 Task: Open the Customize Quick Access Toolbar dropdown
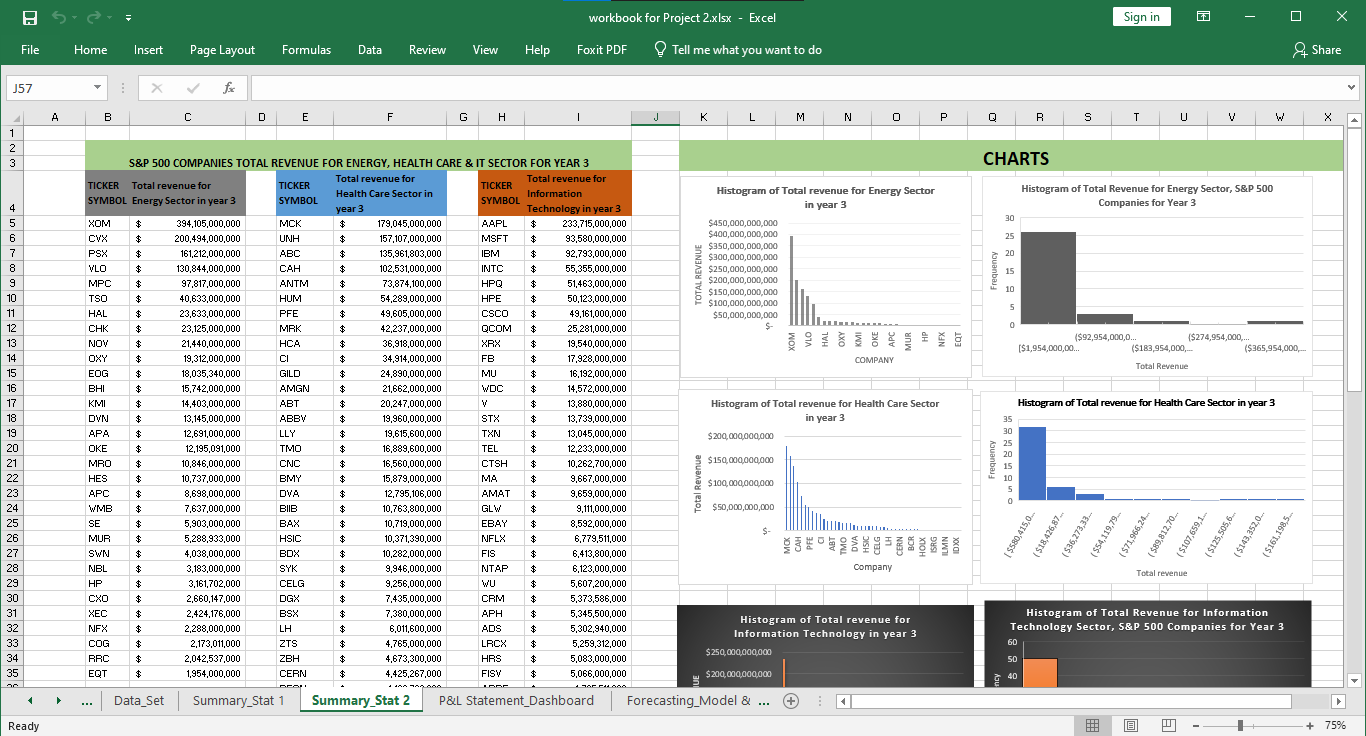click(128, 18)
